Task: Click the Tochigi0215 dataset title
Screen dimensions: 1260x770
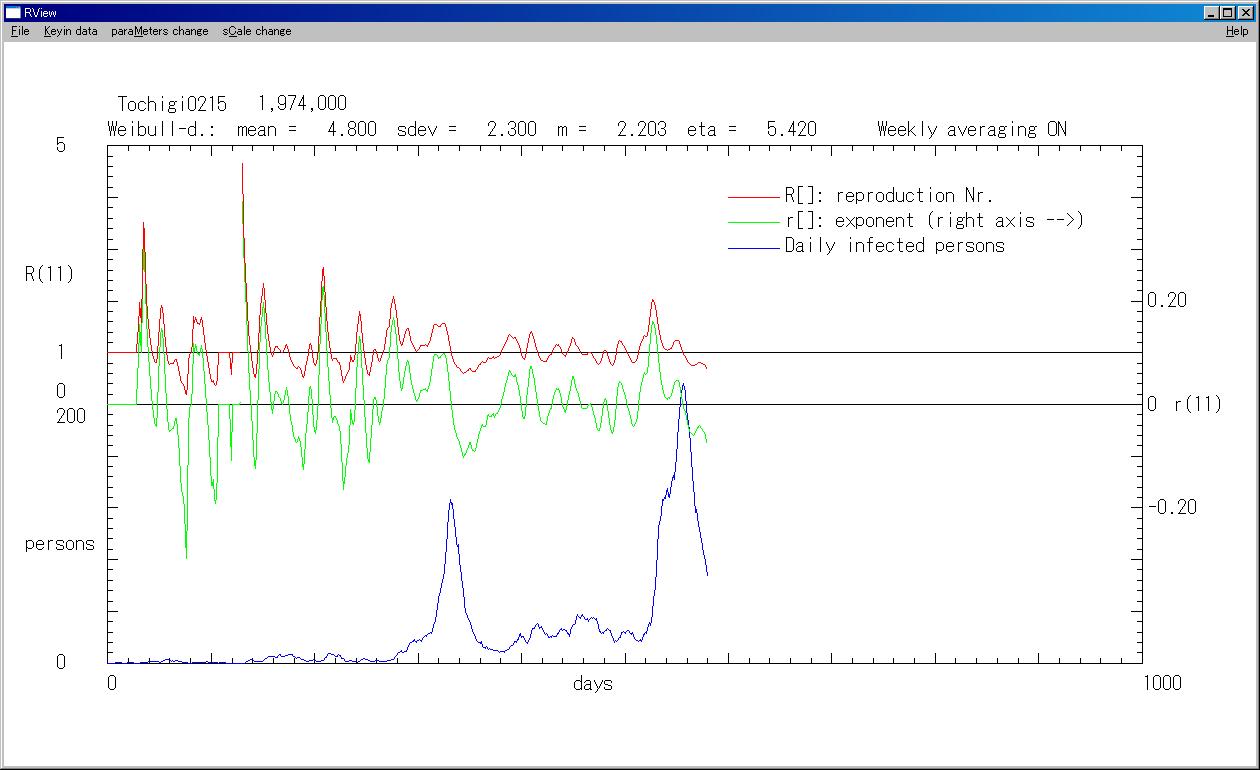Action: click(172, 104)
